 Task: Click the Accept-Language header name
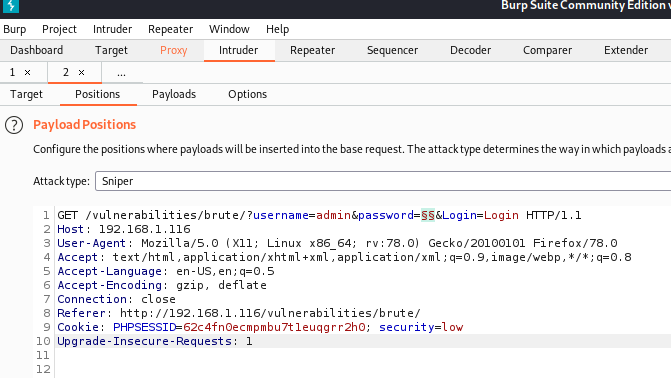click(x=110, y=271)
